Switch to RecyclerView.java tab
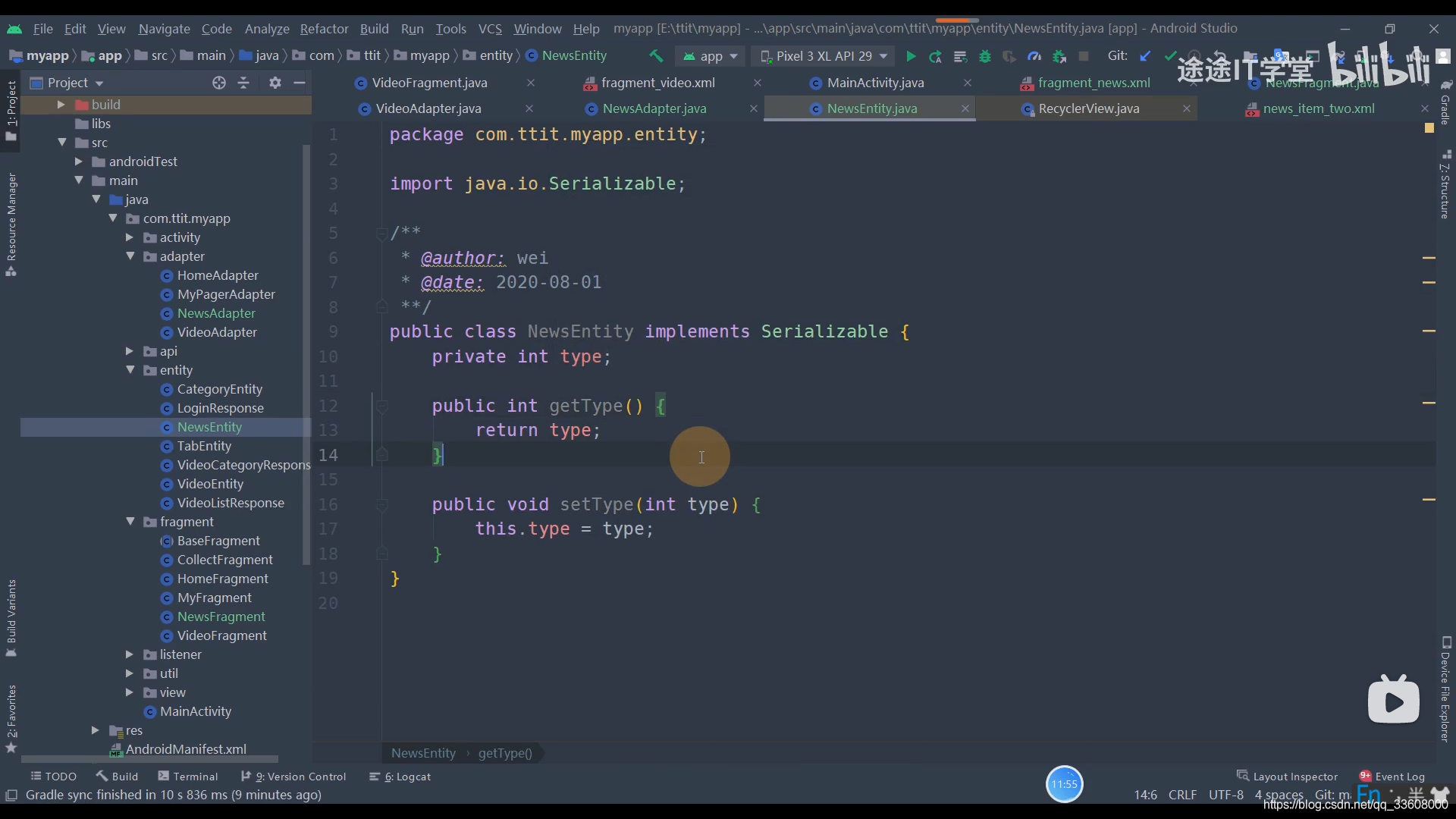The image size is (1456, 819). pos(1088,108)
